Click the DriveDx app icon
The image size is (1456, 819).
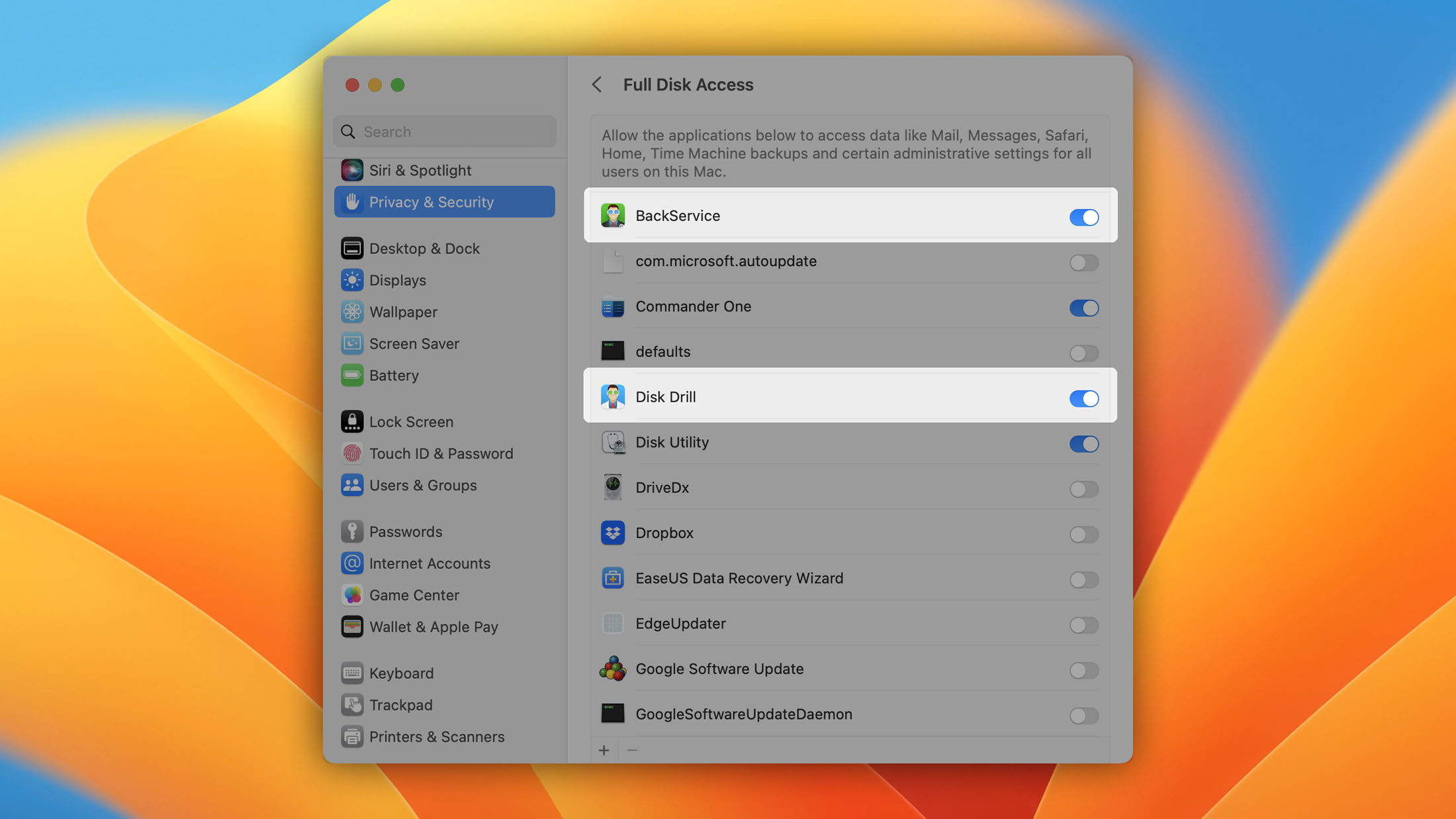(612, 488)
